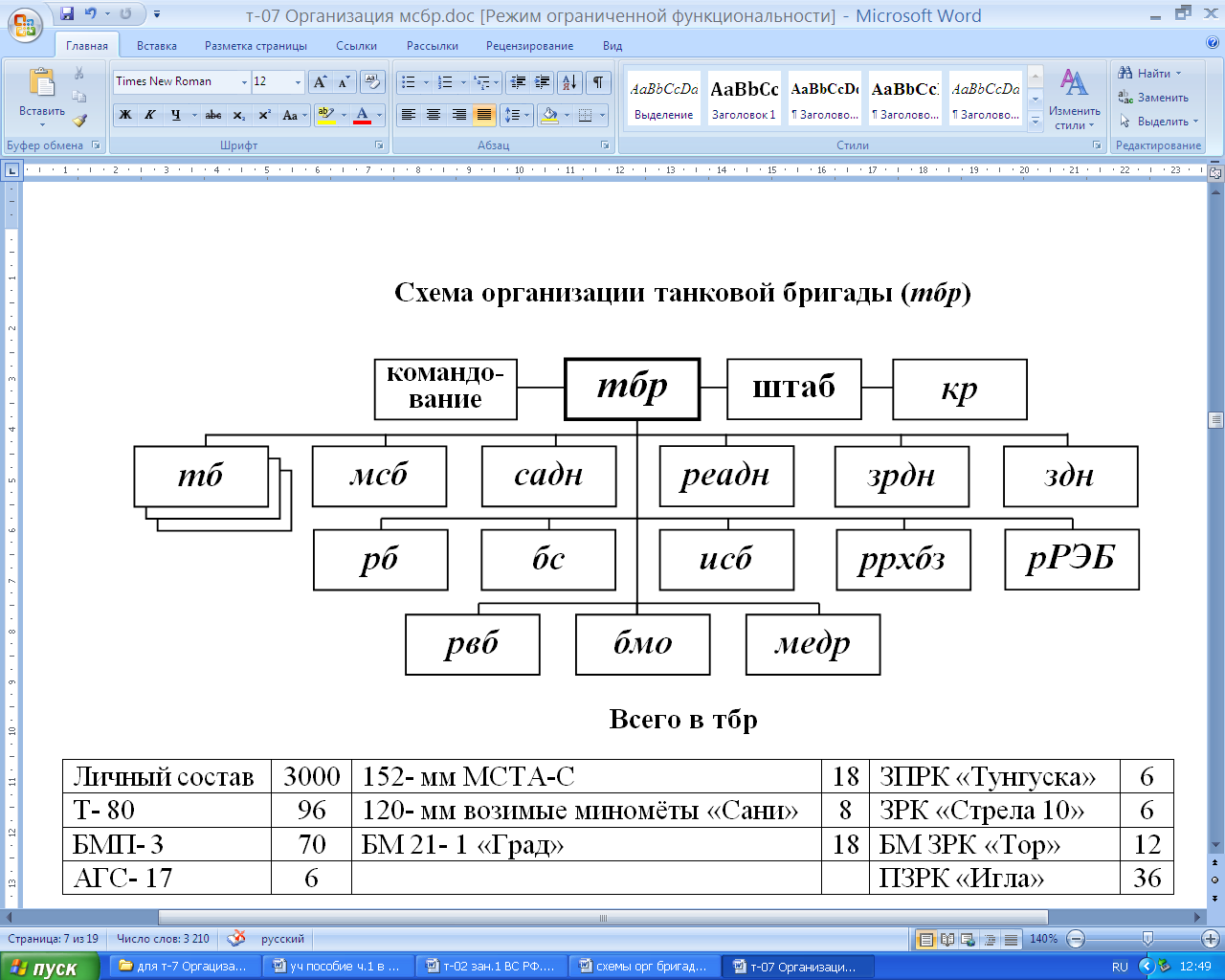Click the Increase Indent icon
This screenshot has height=980, width=1225.
point(543,82)
